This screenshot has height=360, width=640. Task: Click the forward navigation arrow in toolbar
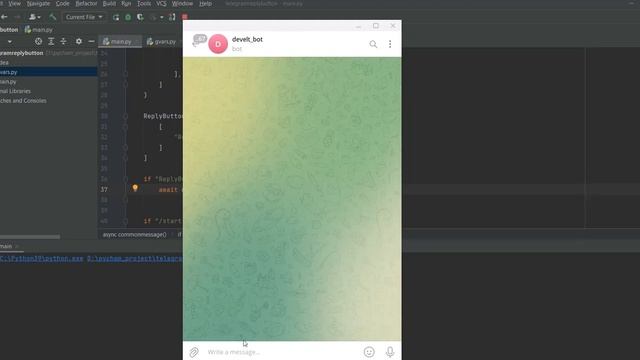click(17, 17)
